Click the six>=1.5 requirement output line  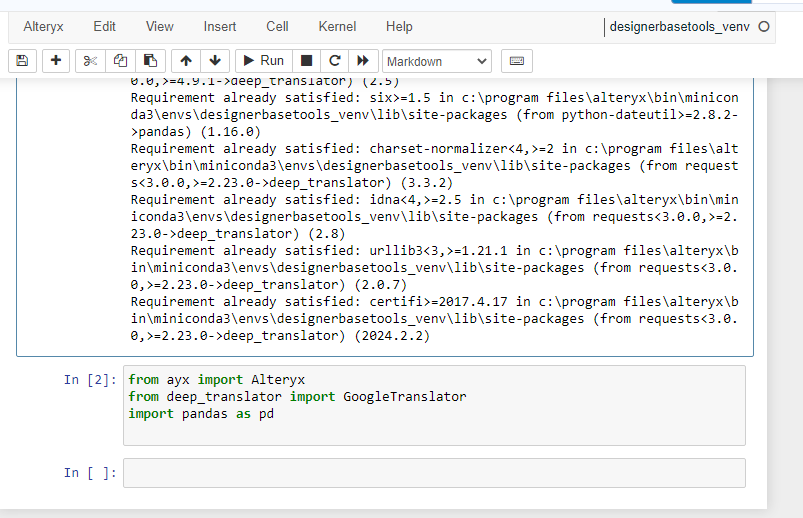coord(434,115)
